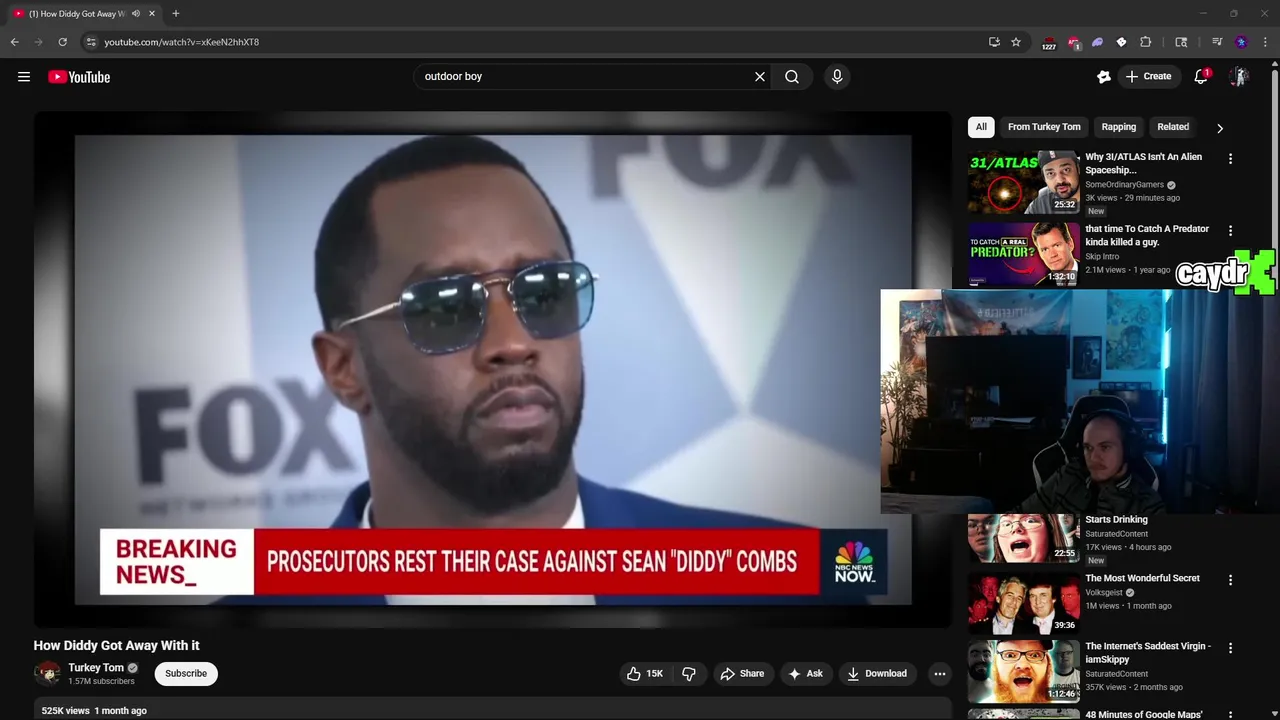Viewport: 1280px width, 720px height.
Task: Open the Chrome profile avatar
Action: tap(1241, 42)
